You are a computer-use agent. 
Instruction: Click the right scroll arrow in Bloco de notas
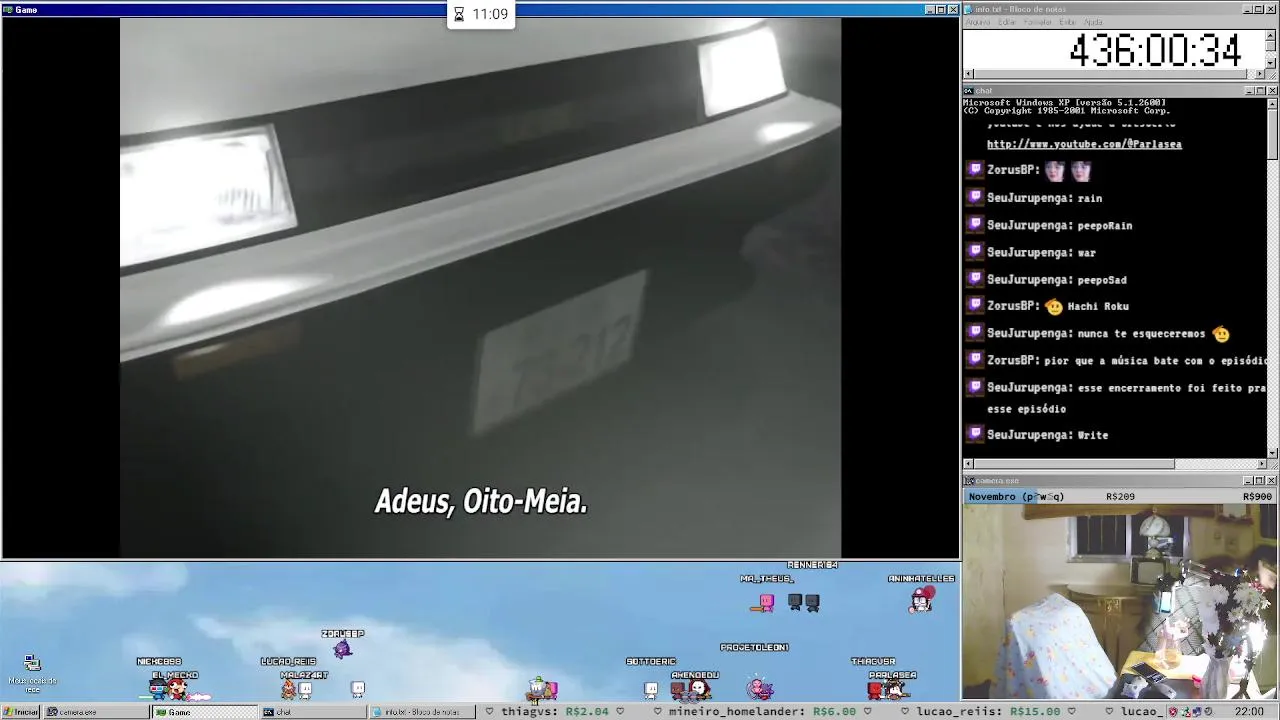(x=1260, y=74)
